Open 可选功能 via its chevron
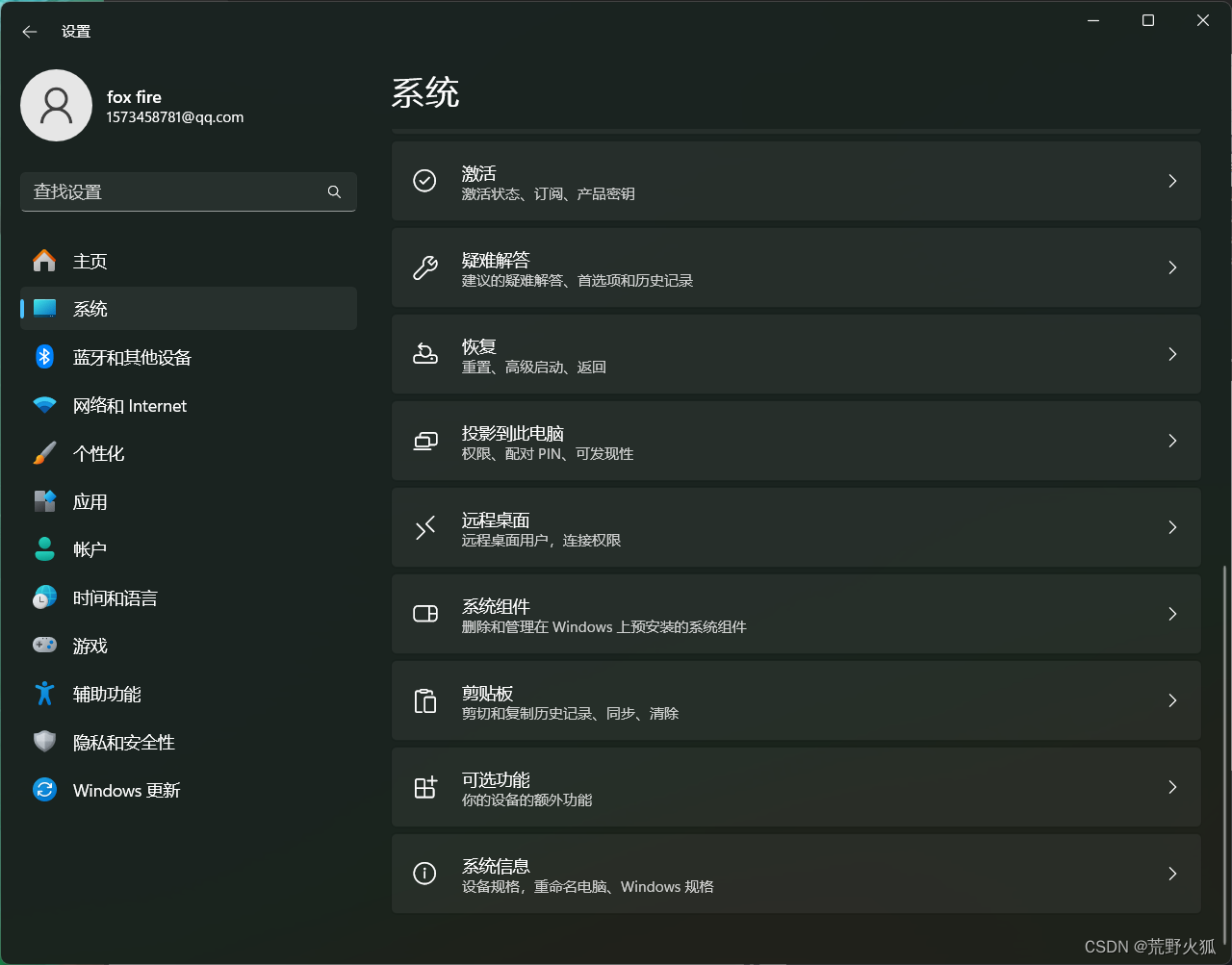Viewport: 1232px width, 965px height. [x=1172, y=787]
